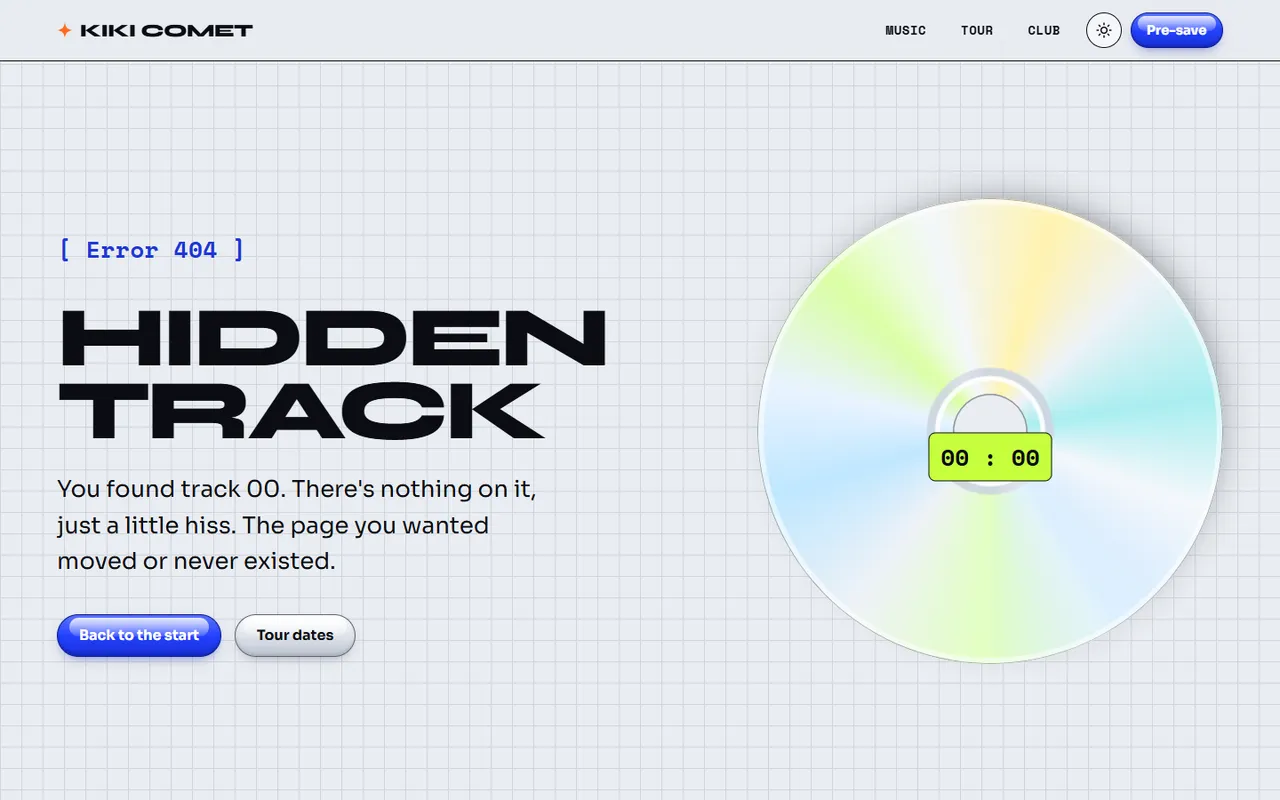This screenshot has height=800, width=1280.
Task: Click the right 00 digits on timer
Action: pos(1025,458)
